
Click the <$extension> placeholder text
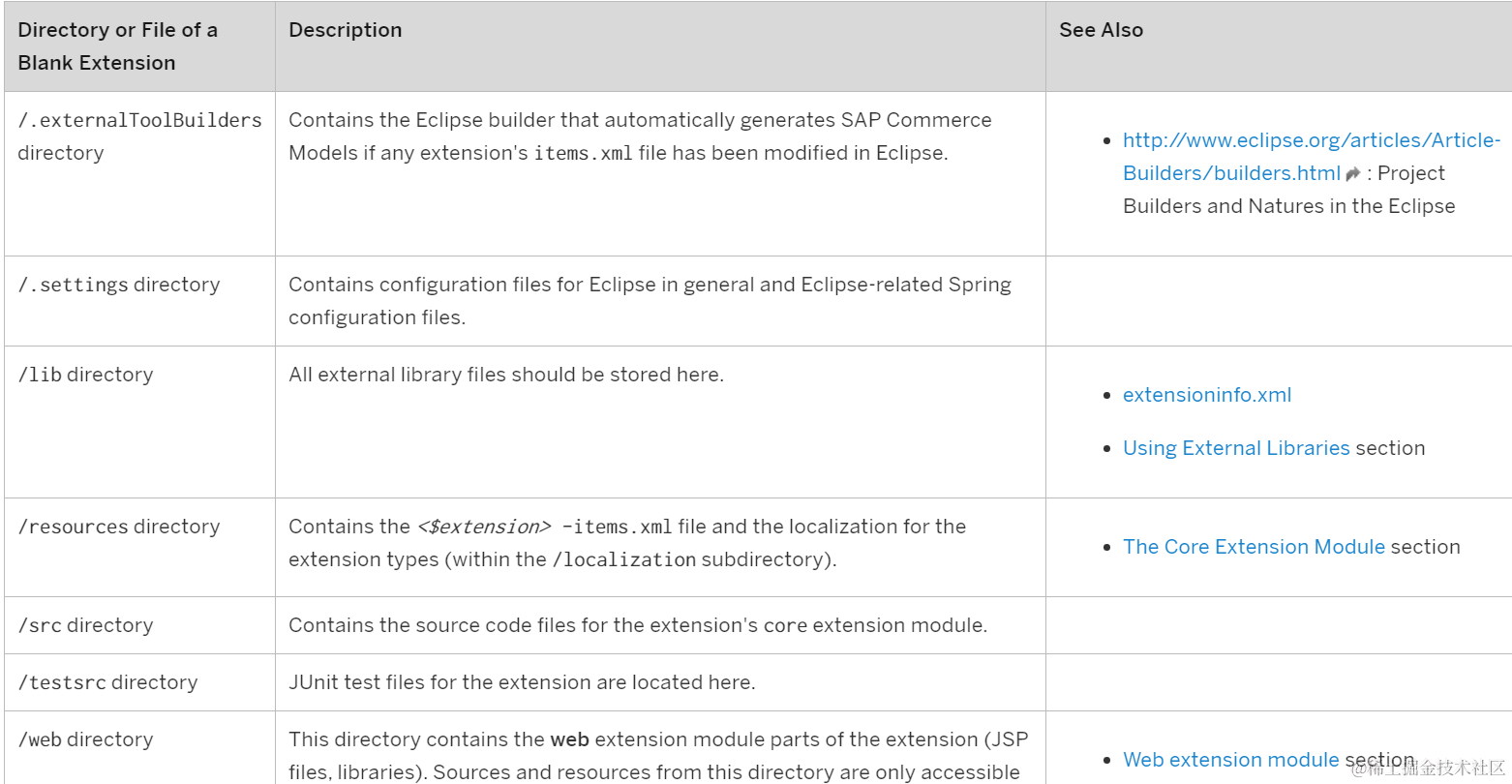(x=484, y=527)
